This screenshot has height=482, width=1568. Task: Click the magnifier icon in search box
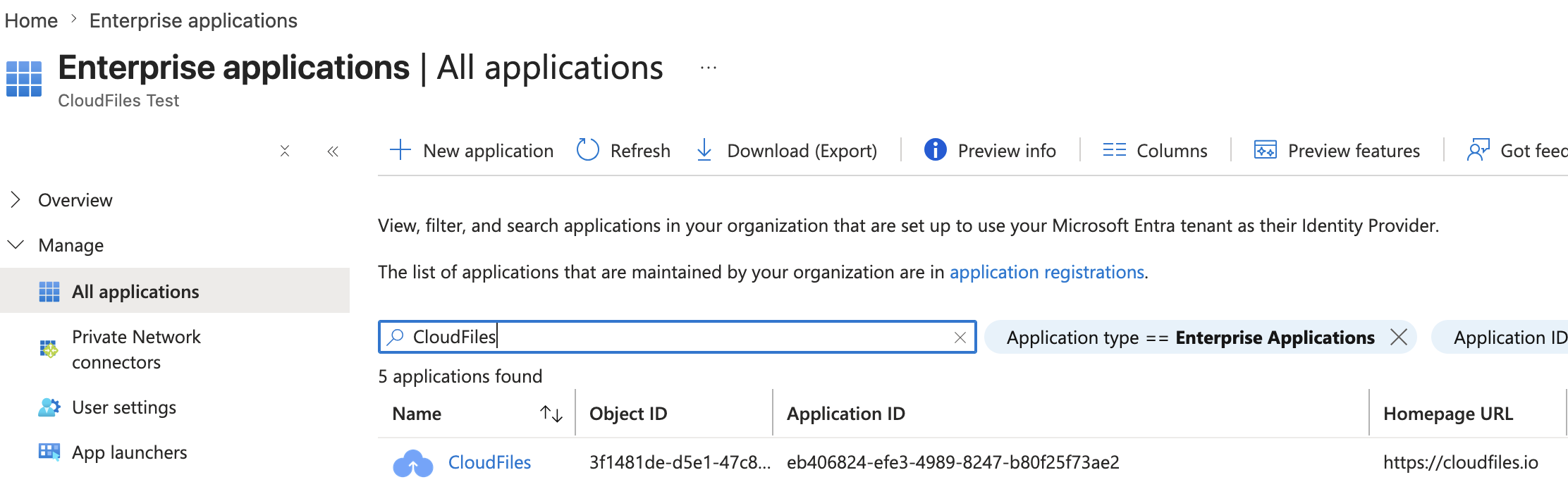[x=396, y=337]
